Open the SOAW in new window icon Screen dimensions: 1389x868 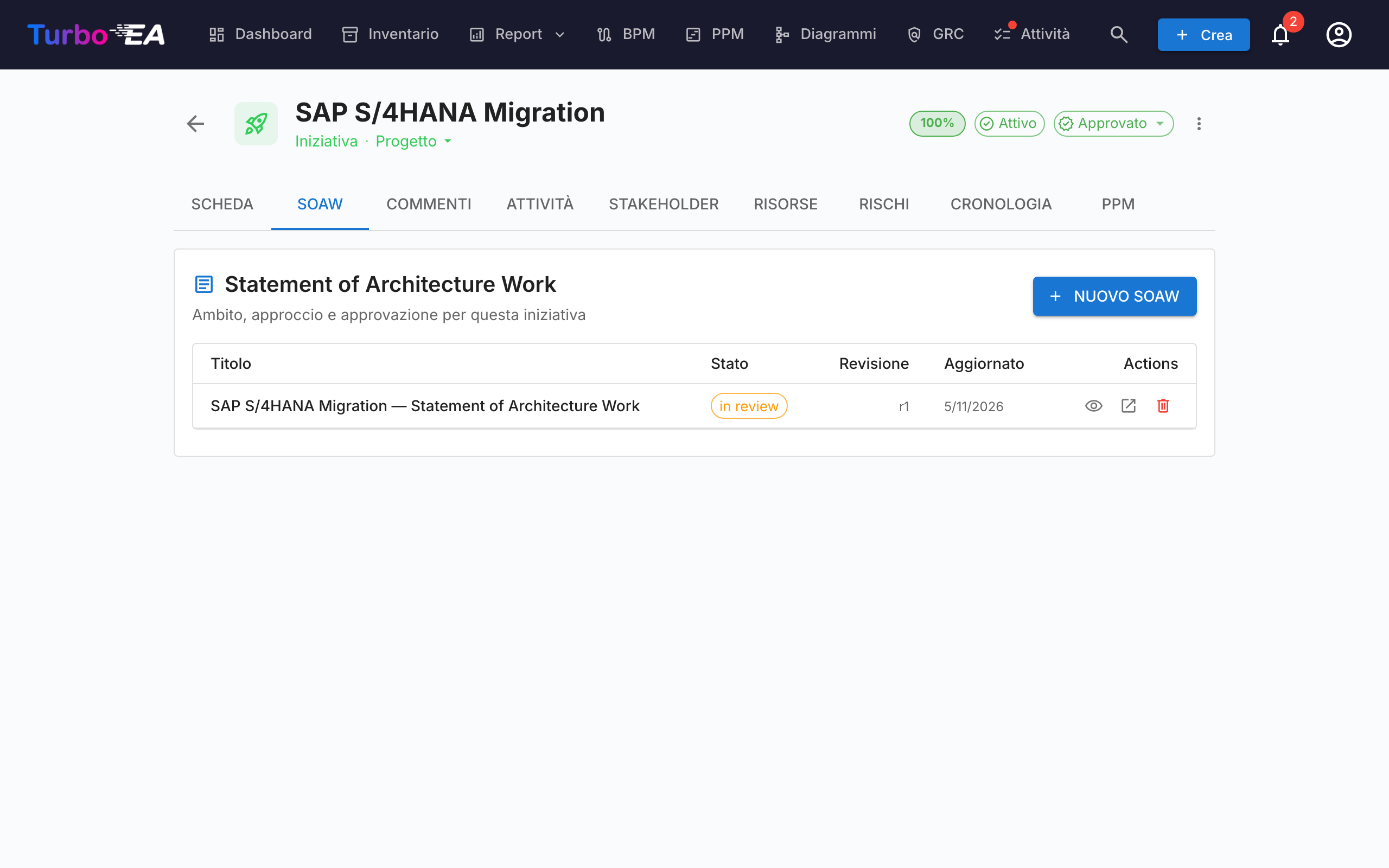coord(1129,406)
